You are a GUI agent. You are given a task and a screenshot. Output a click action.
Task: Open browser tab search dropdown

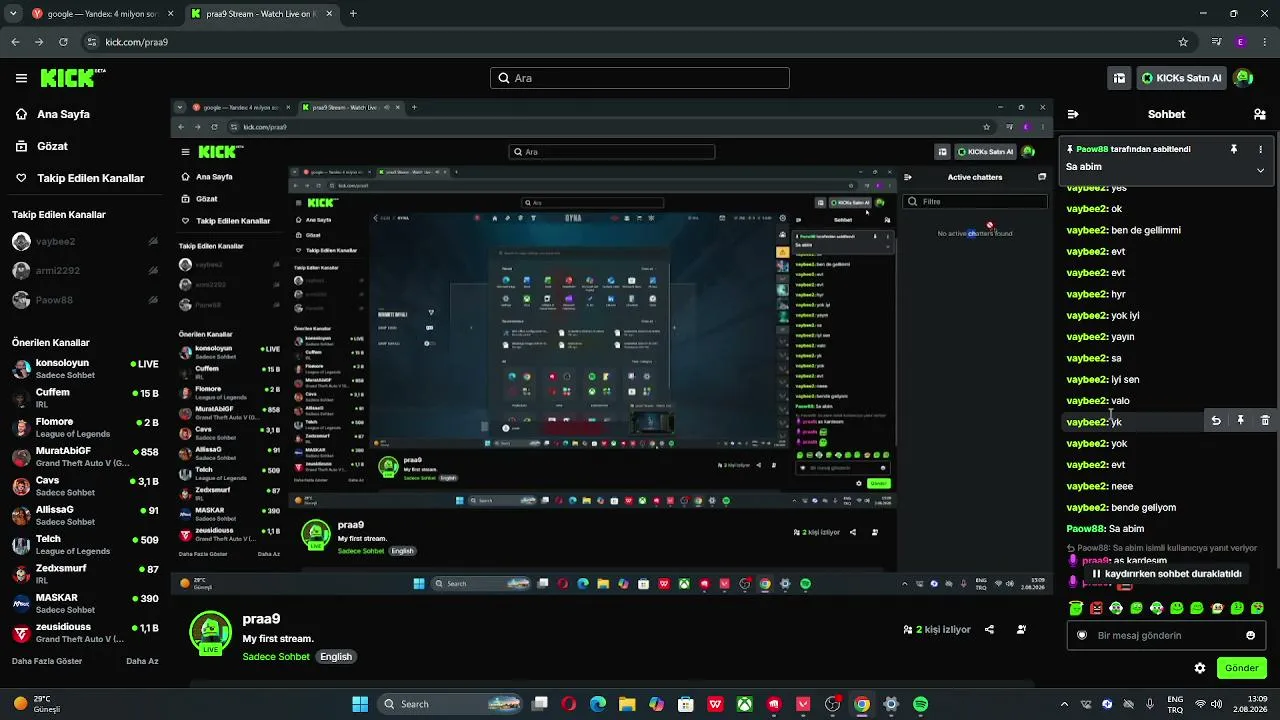coord(13,14)
